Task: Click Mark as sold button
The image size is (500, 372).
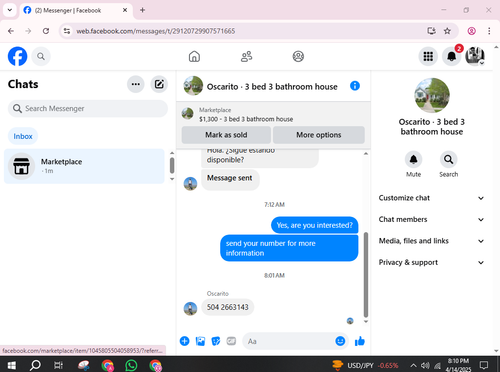Action: point(226,135)
